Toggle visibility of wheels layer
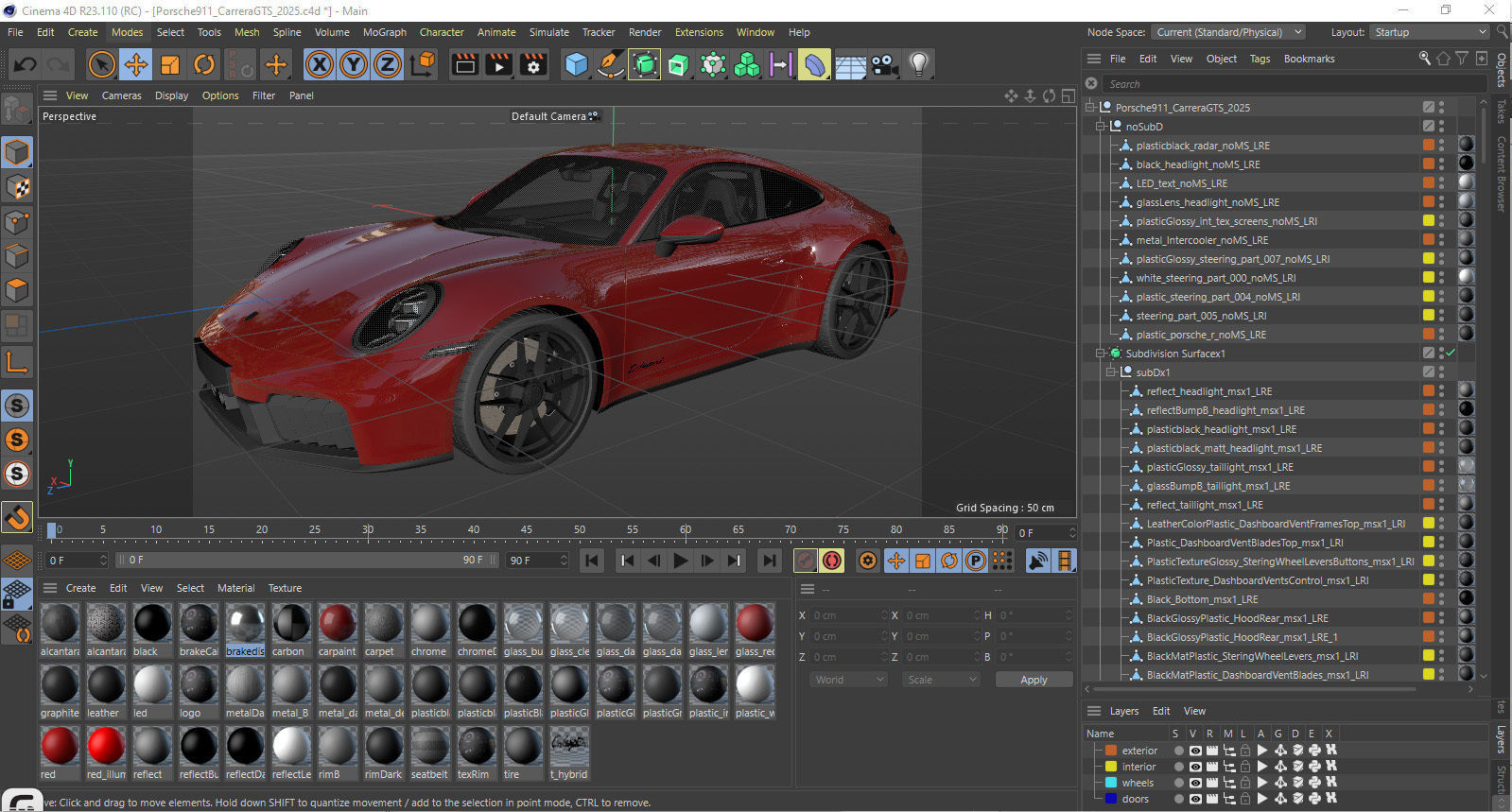This screenshot has width=1512, height=812. (x=1194, y=783)
